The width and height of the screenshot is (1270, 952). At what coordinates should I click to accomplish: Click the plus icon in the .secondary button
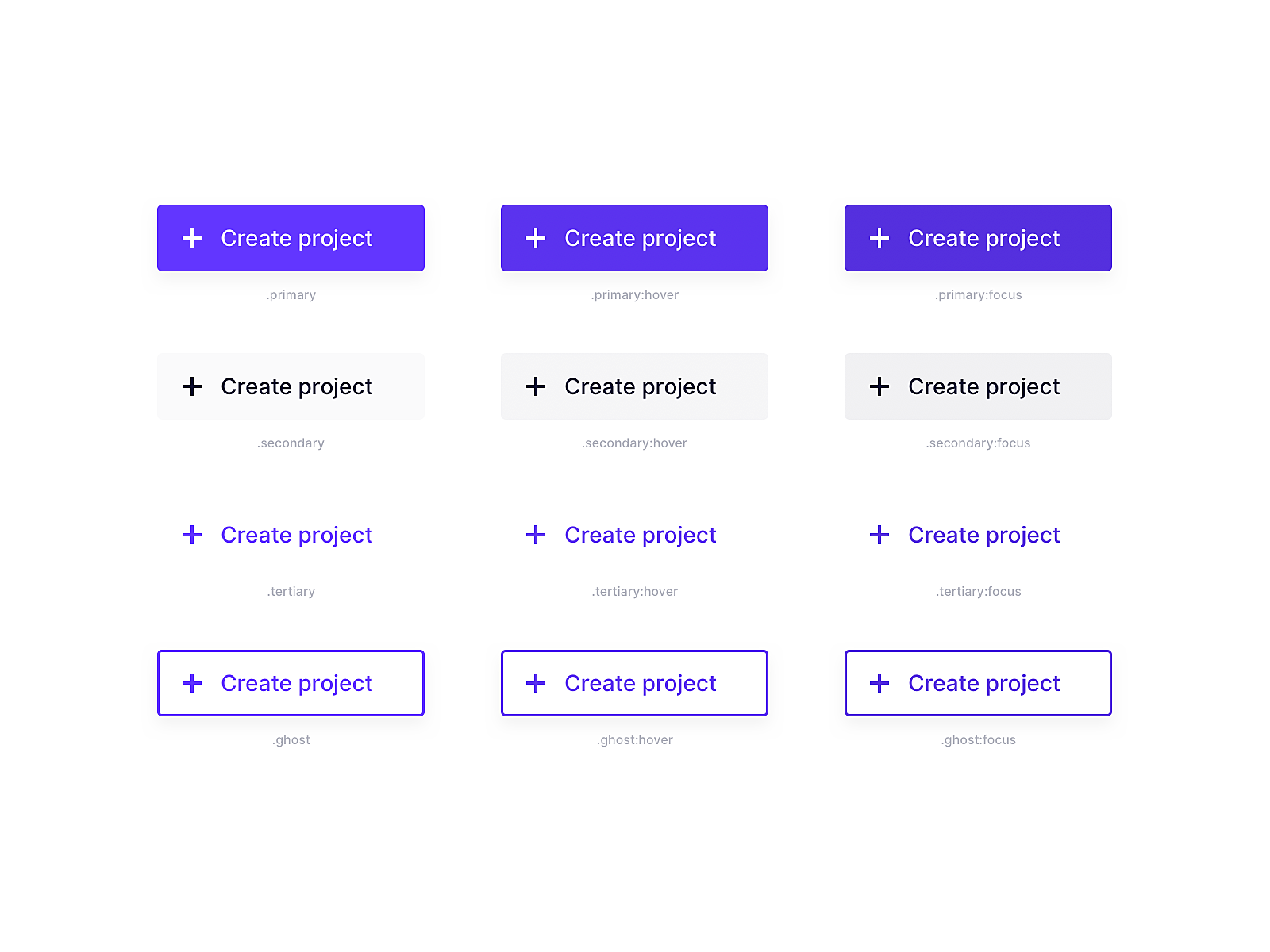pyautogui.click(x=192, y=386)
